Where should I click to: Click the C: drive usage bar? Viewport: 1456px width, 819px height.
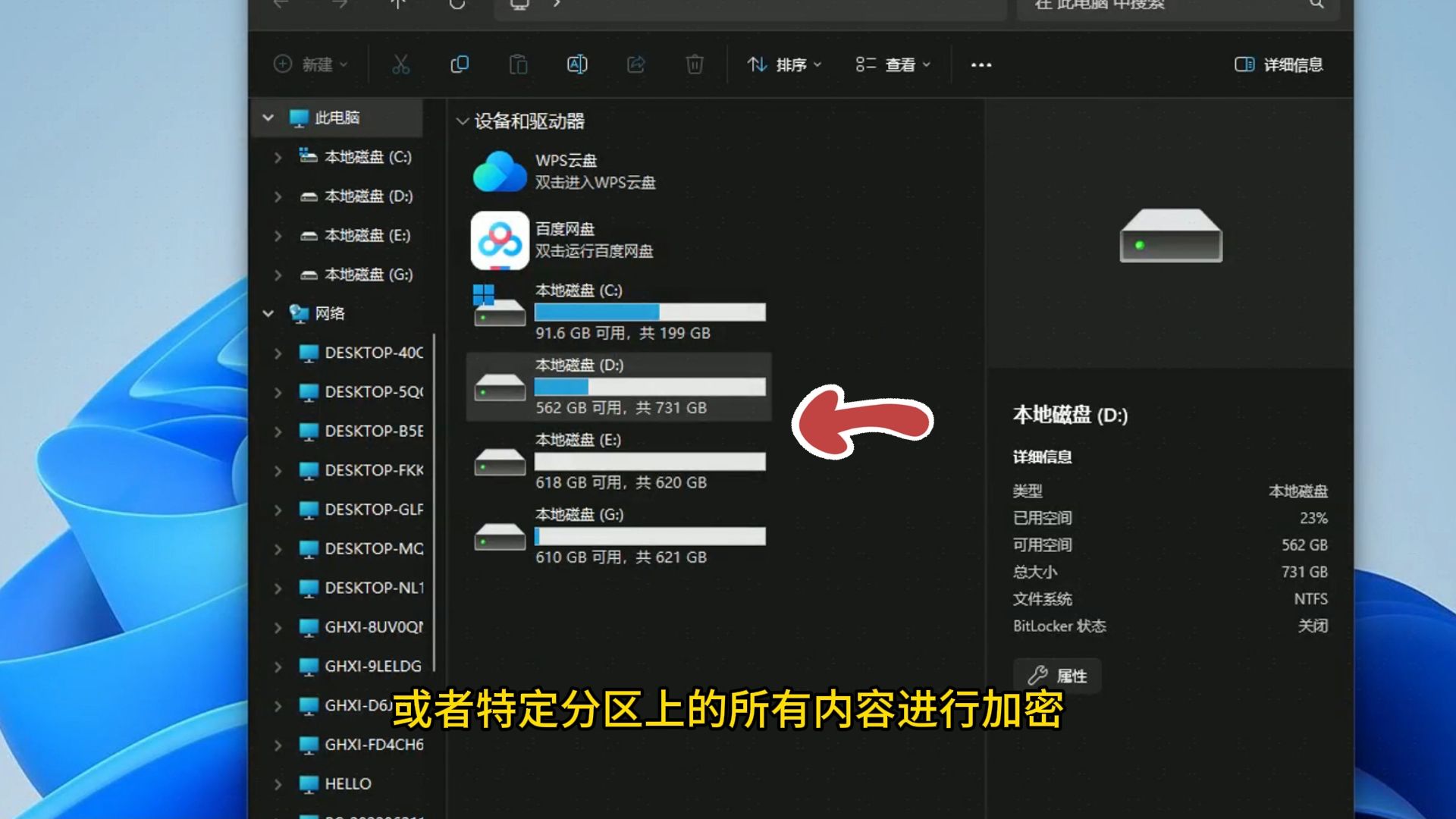[x=650, y=312]
